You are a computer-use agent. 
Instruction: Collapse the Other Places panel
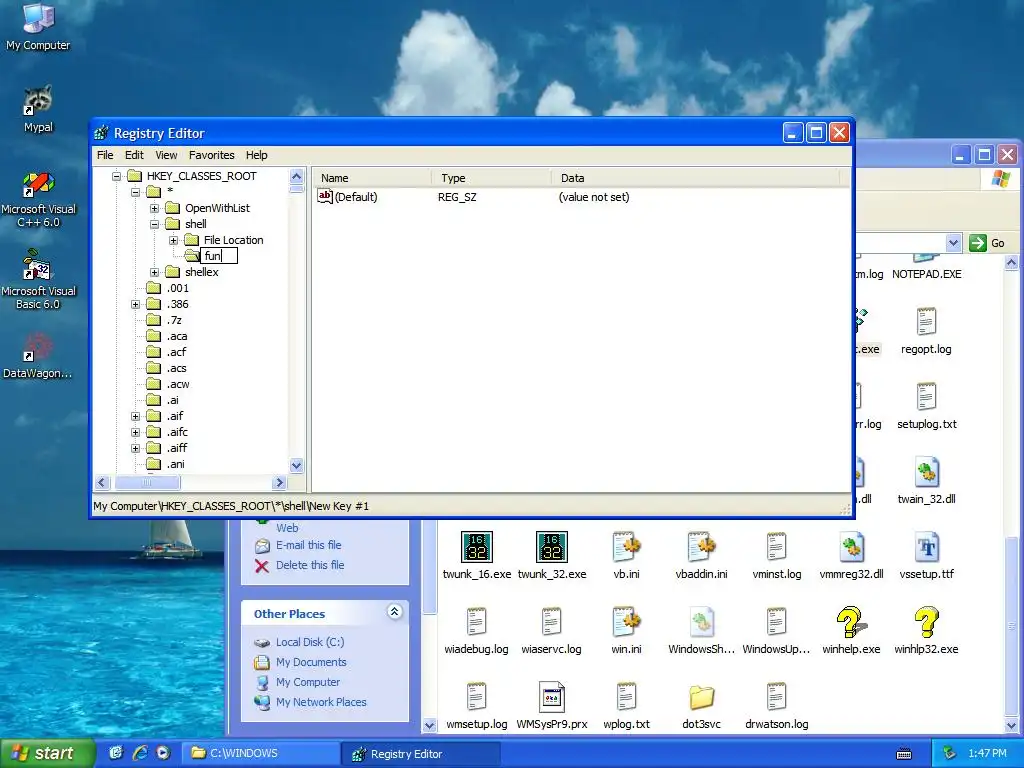394,612
